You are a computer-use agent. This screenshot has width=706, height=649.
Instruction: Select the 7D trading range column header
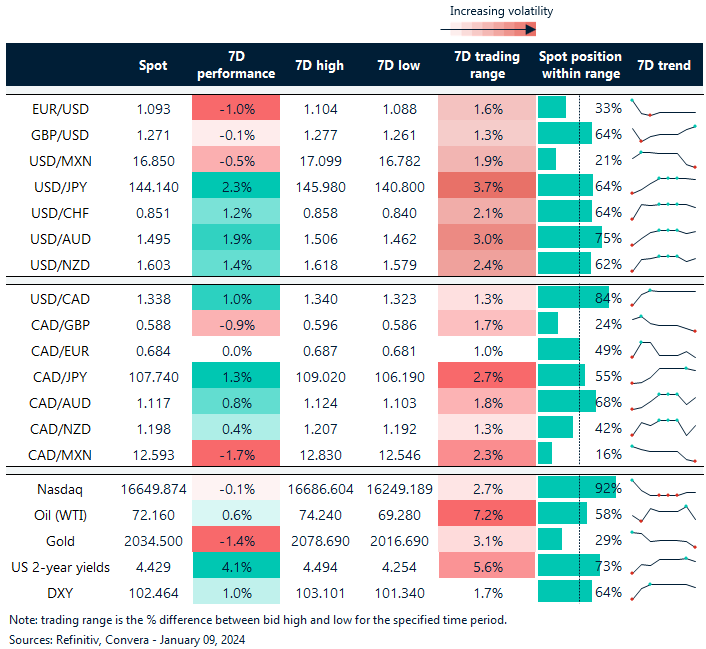tap(487, 65)
